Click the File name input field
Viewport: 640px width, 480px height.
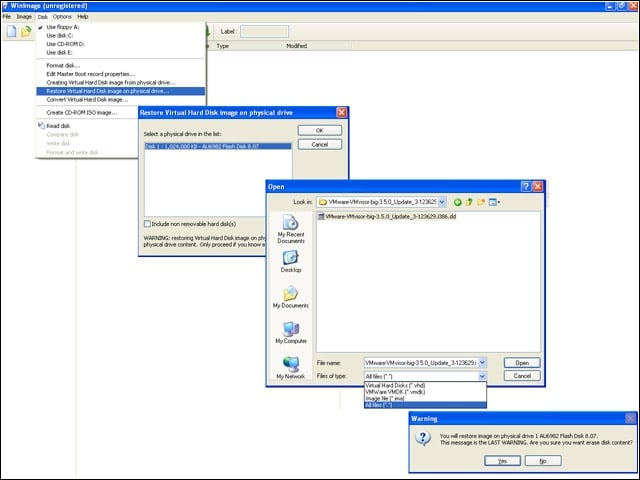pos(421,362)
